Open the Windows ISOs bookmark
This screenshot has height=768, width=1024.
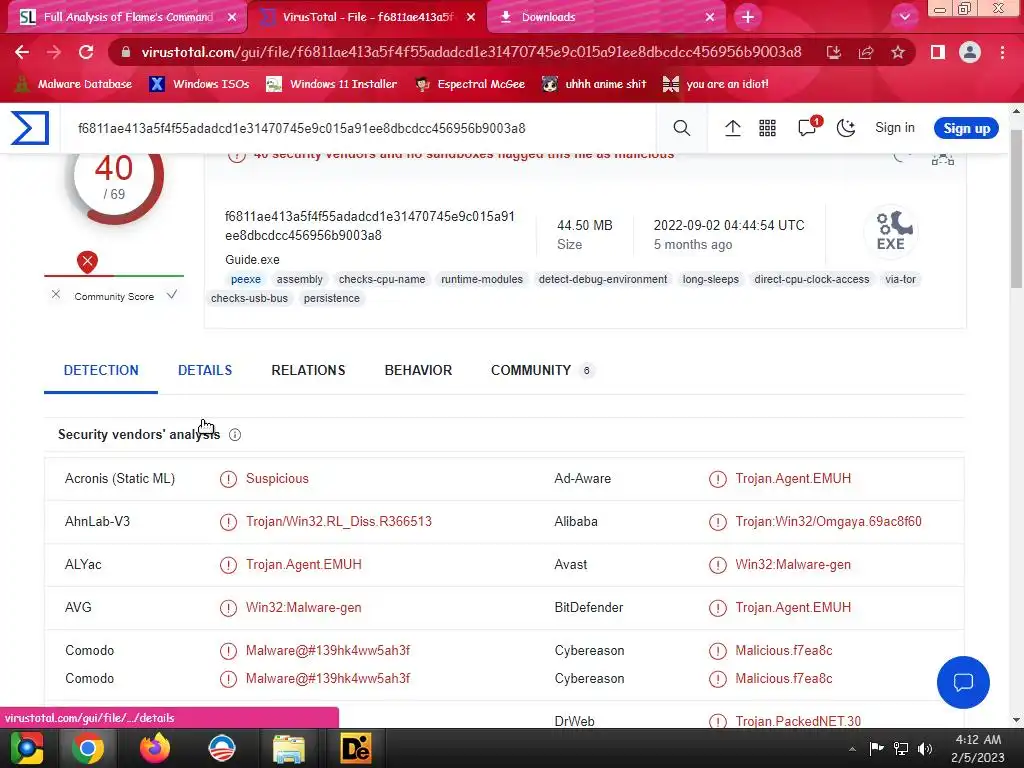click(199, 84)
